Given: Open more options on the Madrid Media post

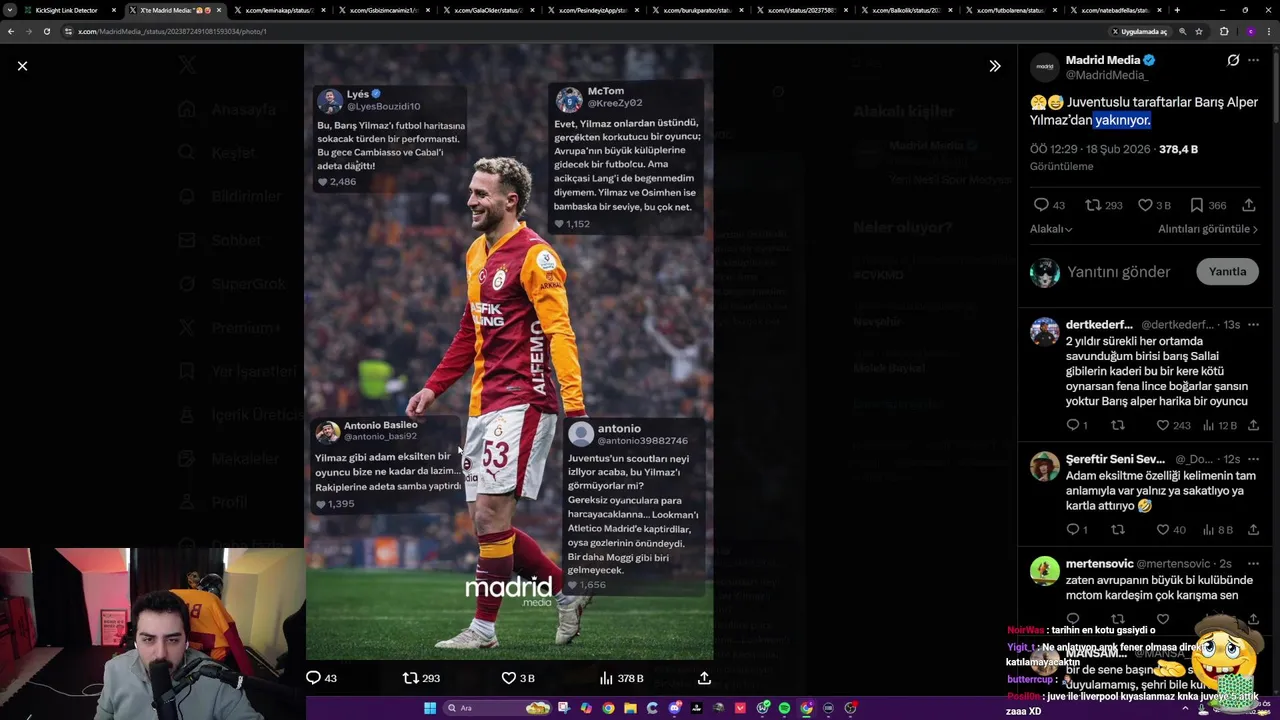Looking at the screenshot, I should click(1254, 60).
